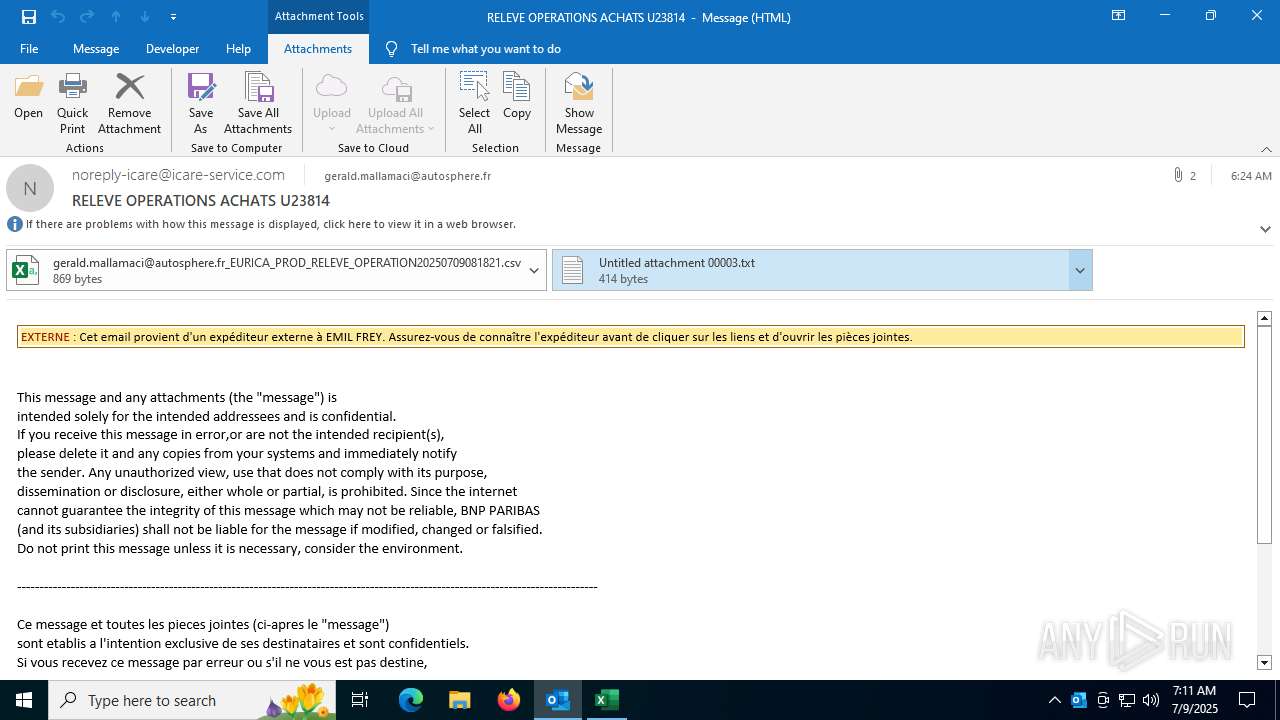Open ribbon display options
Viewport: 1280px width, 720px height.
tap(1119, 16)
